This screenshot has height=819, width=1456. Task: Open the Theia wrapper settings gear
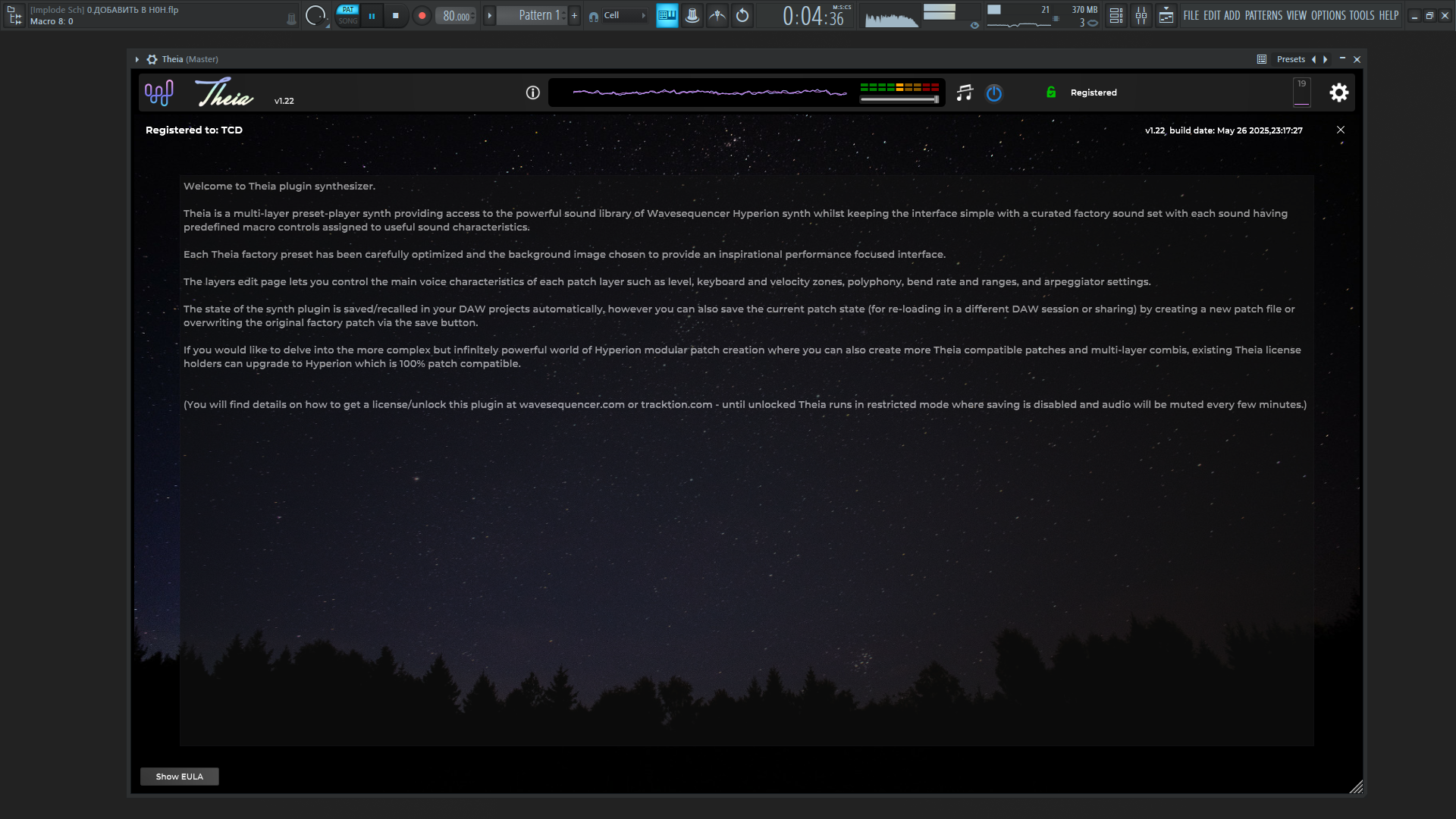pyautogui.click(x=152, y=59)
